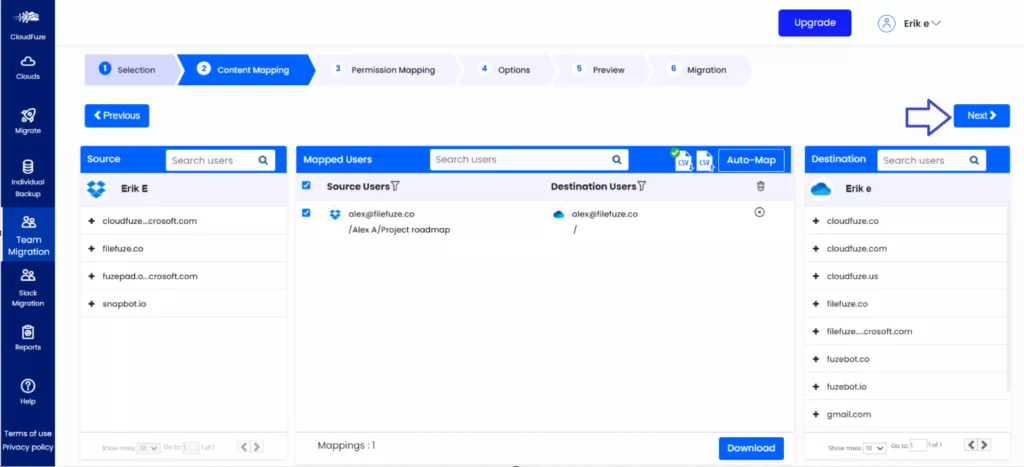Open Slack Migration in sidebar
This screenshot has height=467, width=1024.
coord(27,287)
